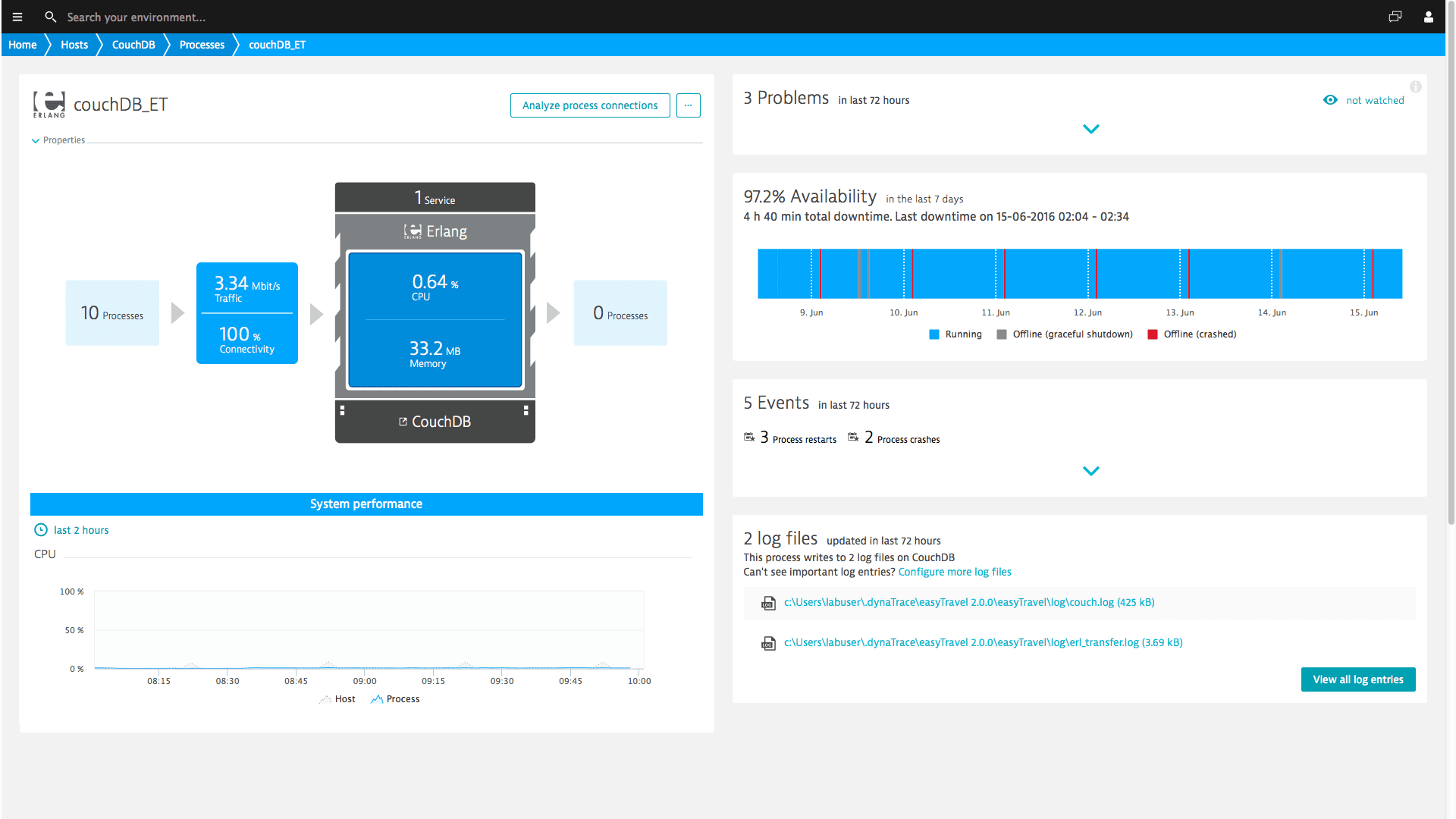Expand the 5 Events tile

1090,471
